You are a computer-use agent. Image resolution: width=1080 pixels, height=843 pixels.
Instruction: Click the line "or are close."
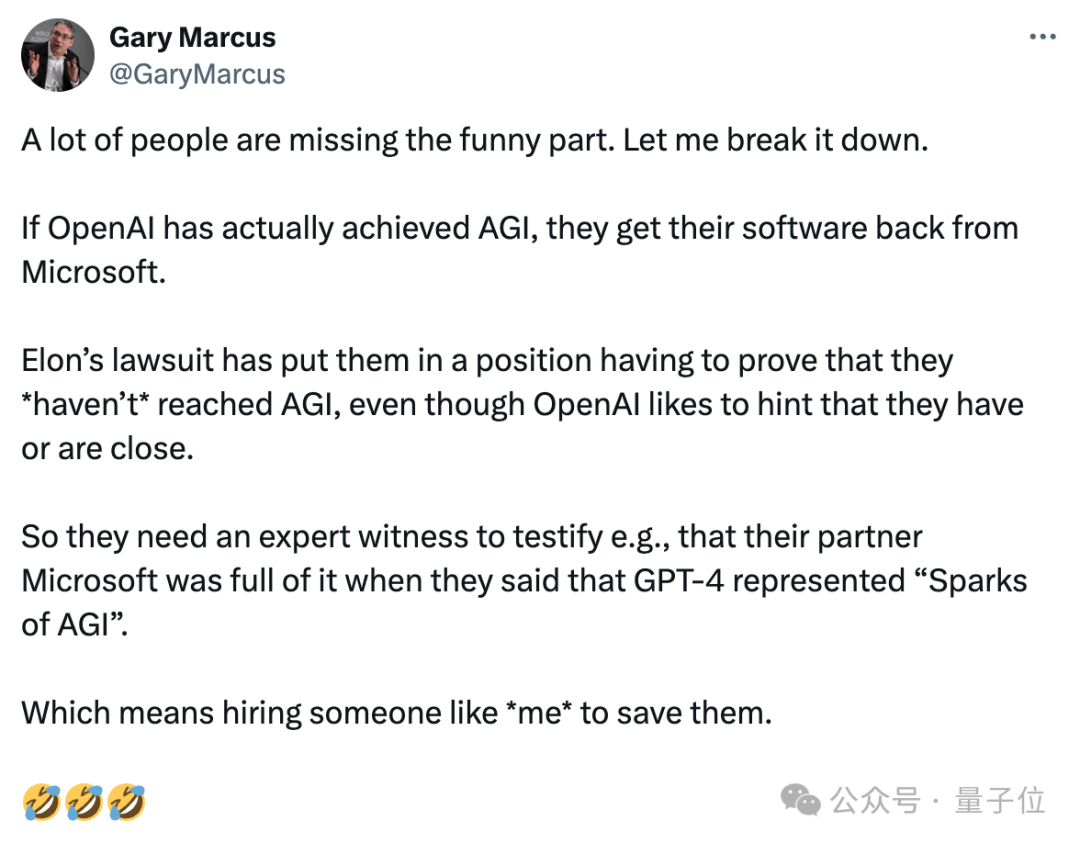click(106, 448)
